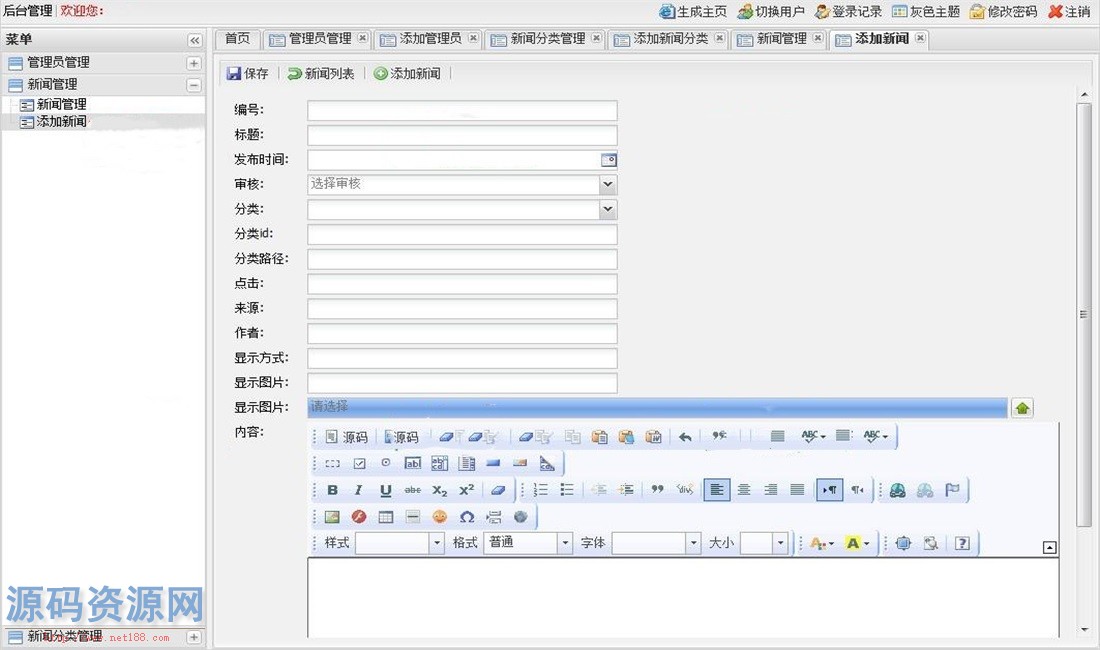Create a div container in editor

pos(685,490)
